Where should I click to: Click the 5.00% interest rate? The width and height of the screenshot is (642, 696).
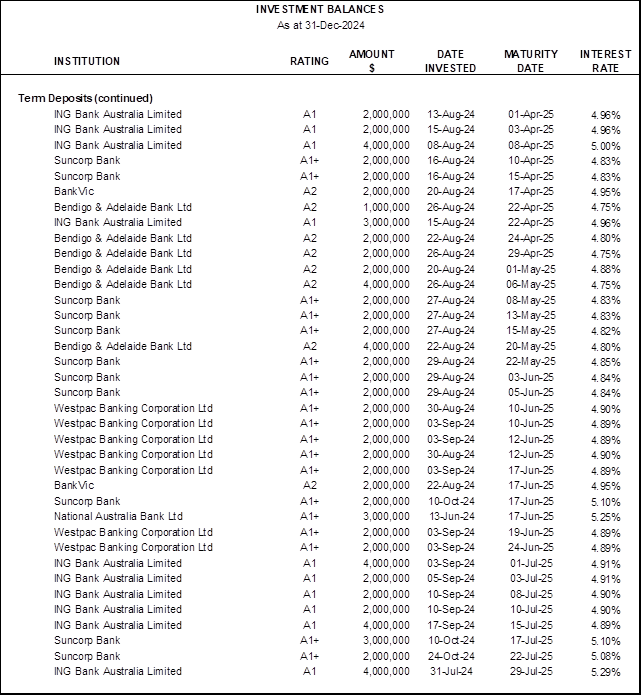tap(606, 146)
